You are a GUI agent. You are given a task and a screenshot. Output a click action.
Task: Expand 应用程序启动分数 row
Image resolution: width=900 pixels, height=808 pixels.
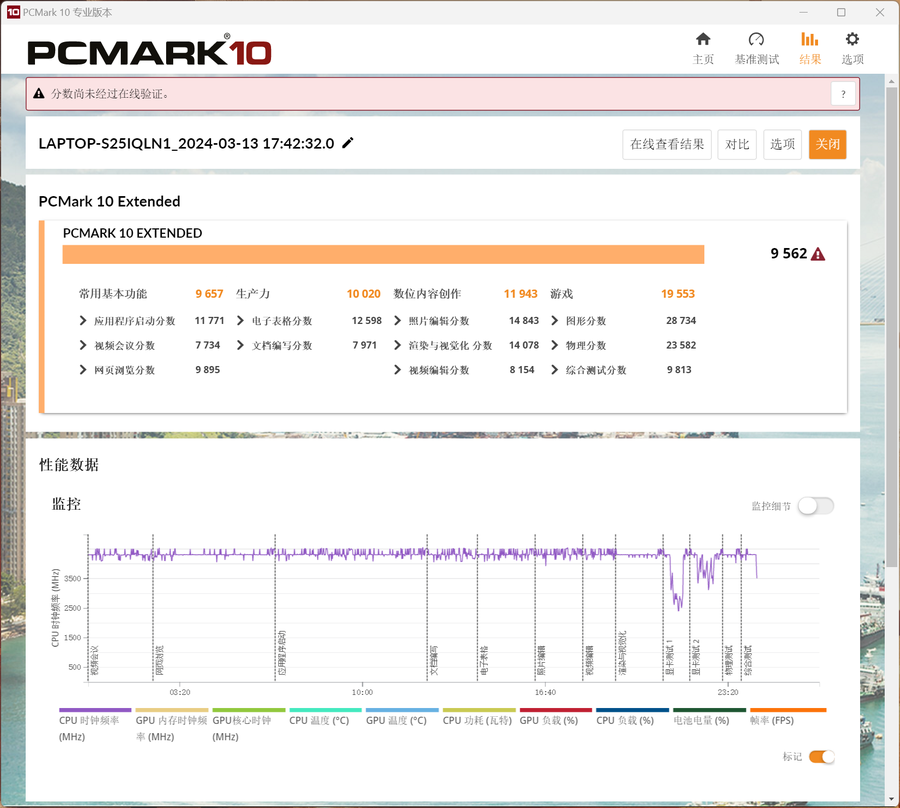[x=83, y=320]
